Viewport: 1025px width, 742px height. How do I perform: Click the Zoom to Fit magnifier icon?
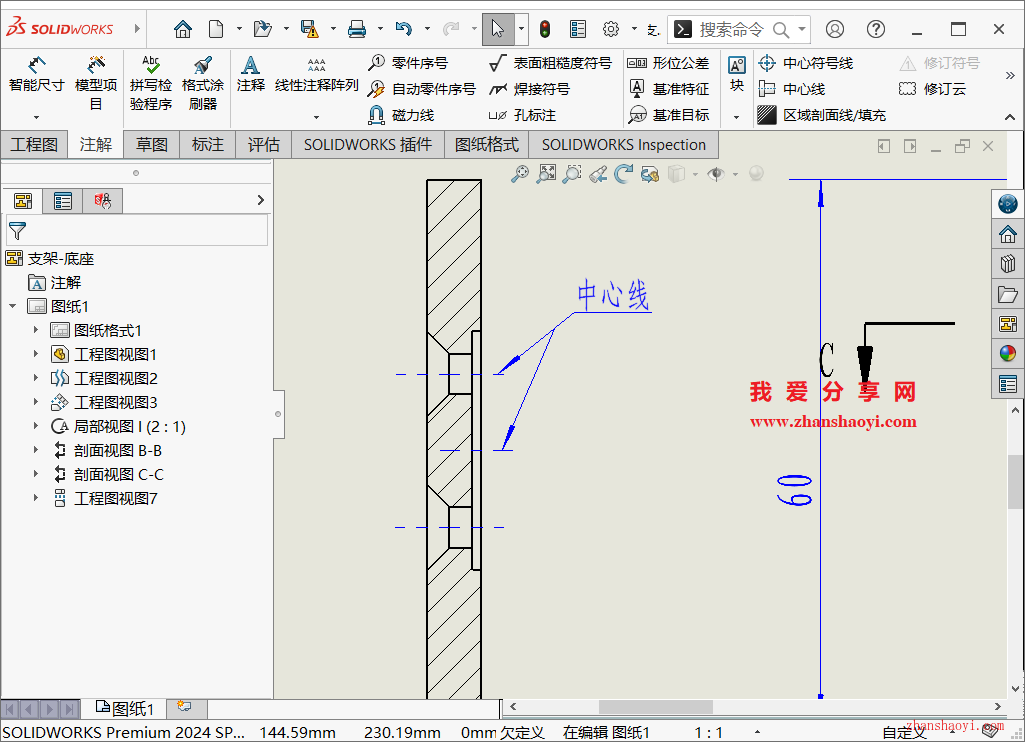tap(545, 173)
